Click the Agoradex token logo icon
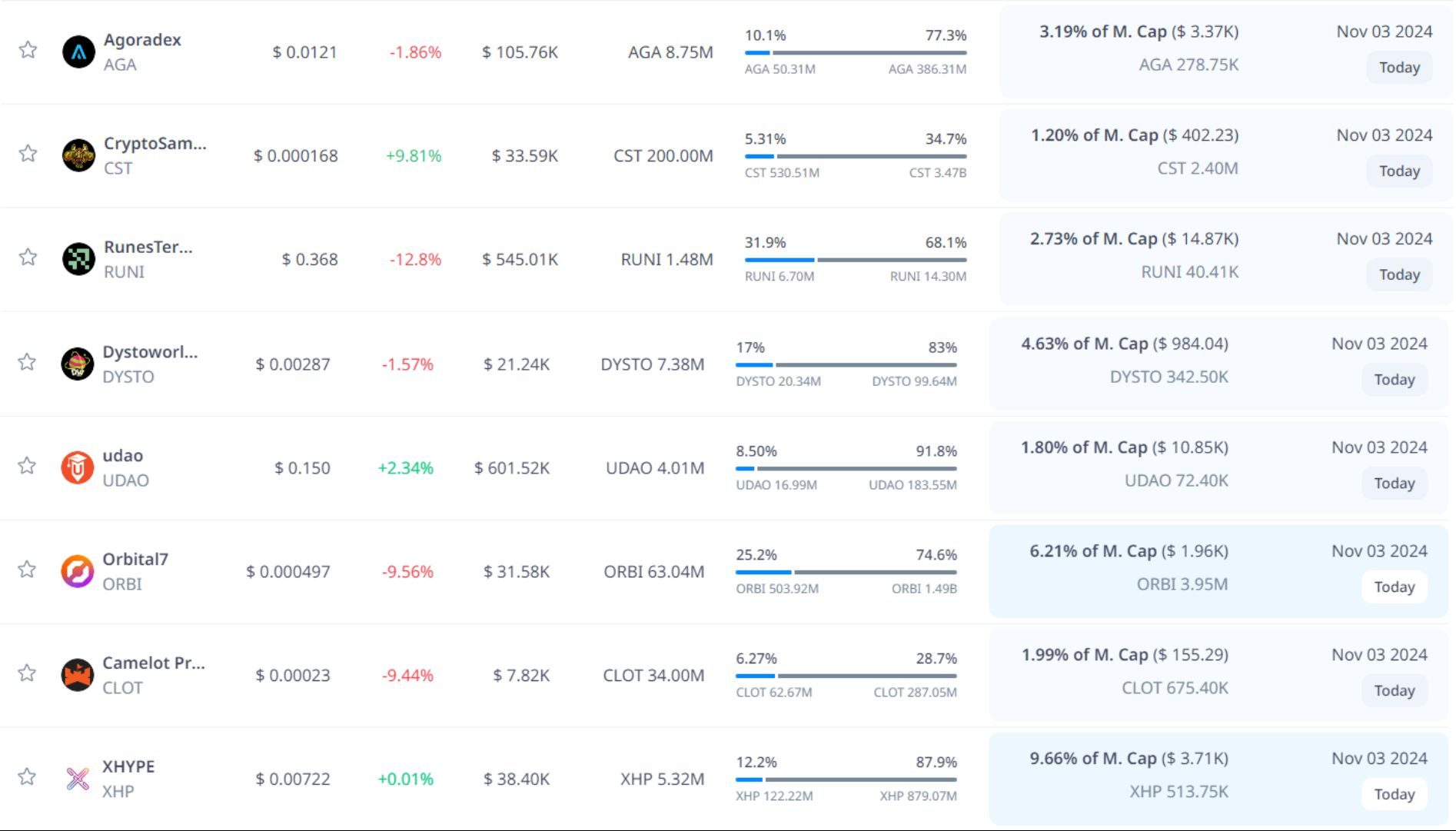This screenshot has width=1456, height=831. (x=78, y=52)
